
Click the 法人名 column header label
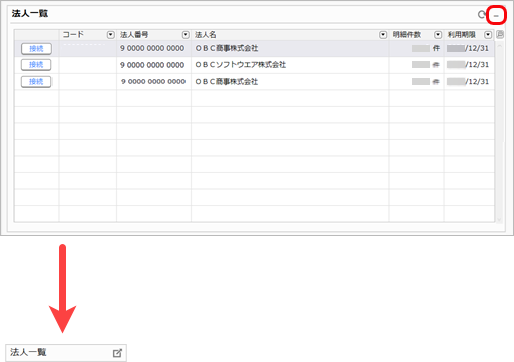coord(206,35)
